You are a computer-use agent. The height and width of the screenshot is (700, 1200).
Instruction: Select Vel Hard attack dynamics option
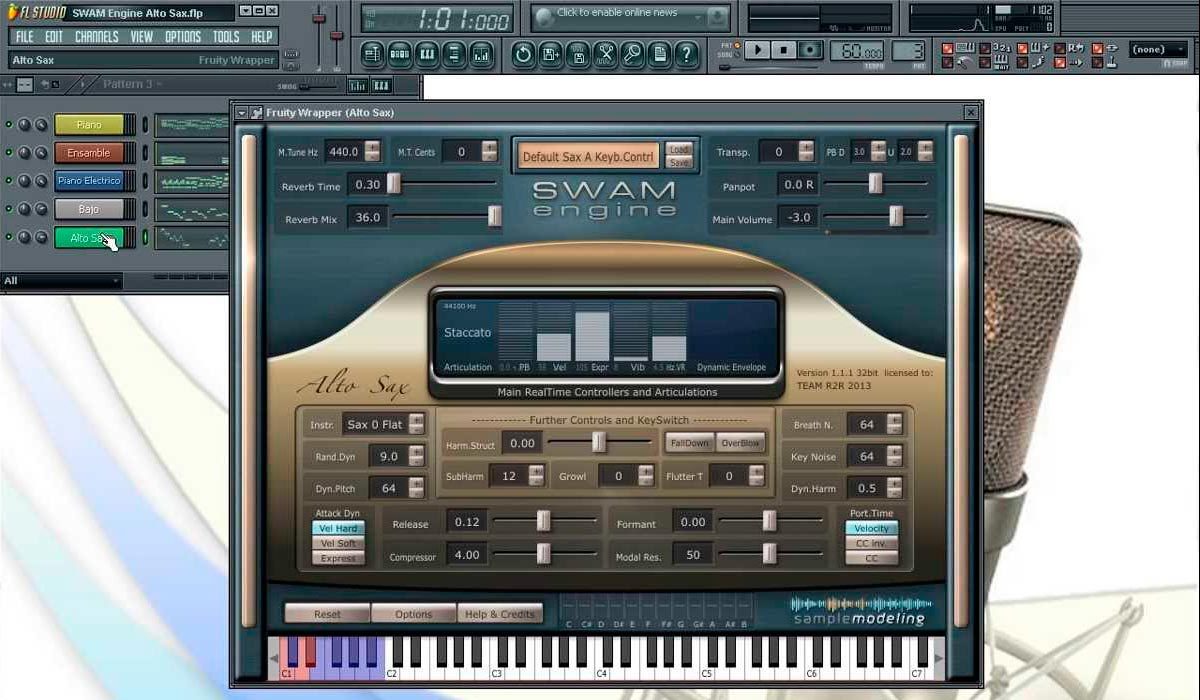coord(338,528)
